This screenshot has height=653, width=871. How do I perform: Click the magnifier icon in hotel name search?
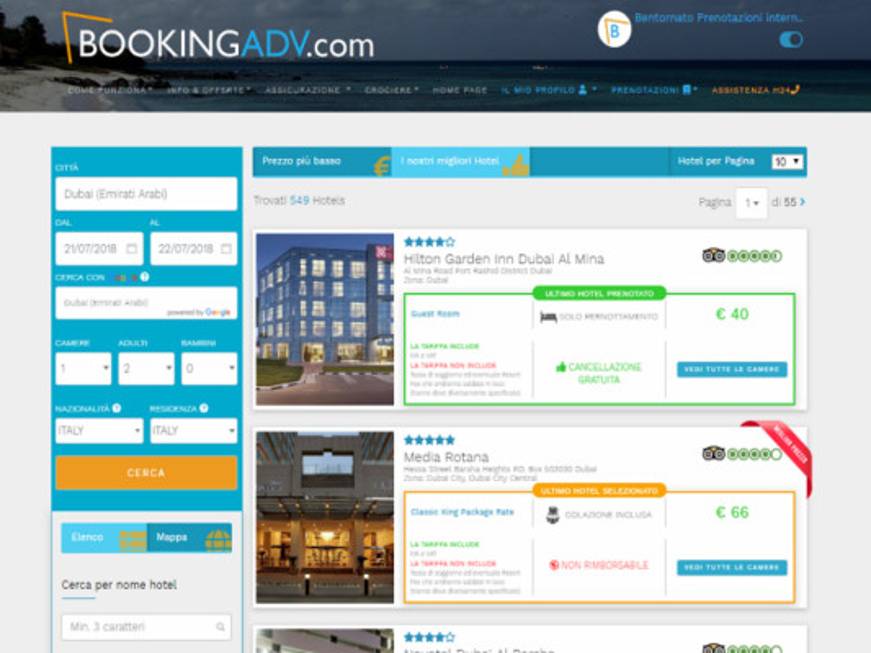(221, 627)
